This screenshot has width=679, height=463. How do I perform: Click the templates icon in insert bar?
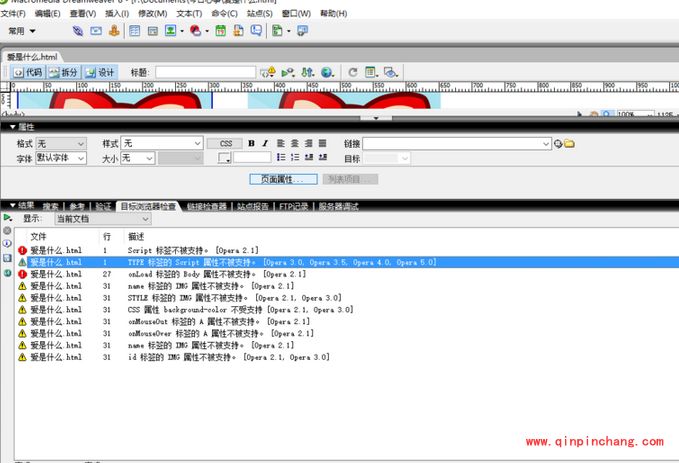click(277, 31)
